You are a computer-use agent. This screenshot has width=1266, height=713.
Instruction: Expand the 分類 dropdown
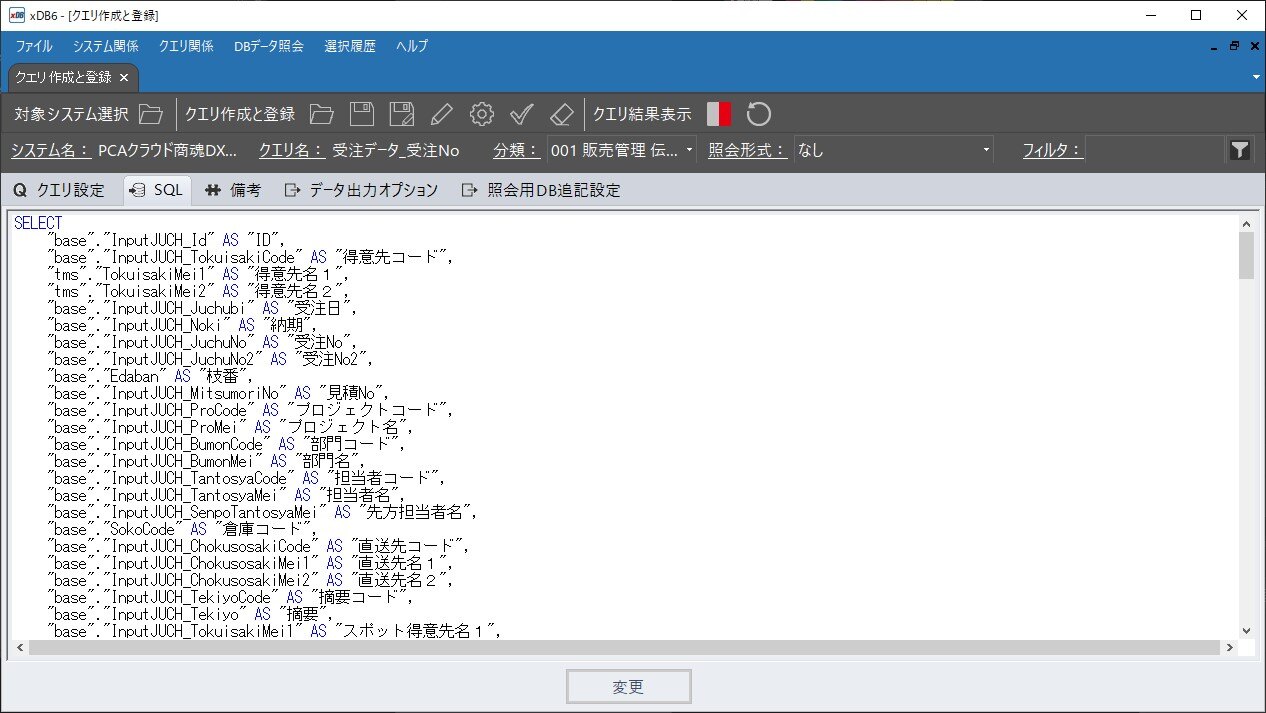(690, 150)
